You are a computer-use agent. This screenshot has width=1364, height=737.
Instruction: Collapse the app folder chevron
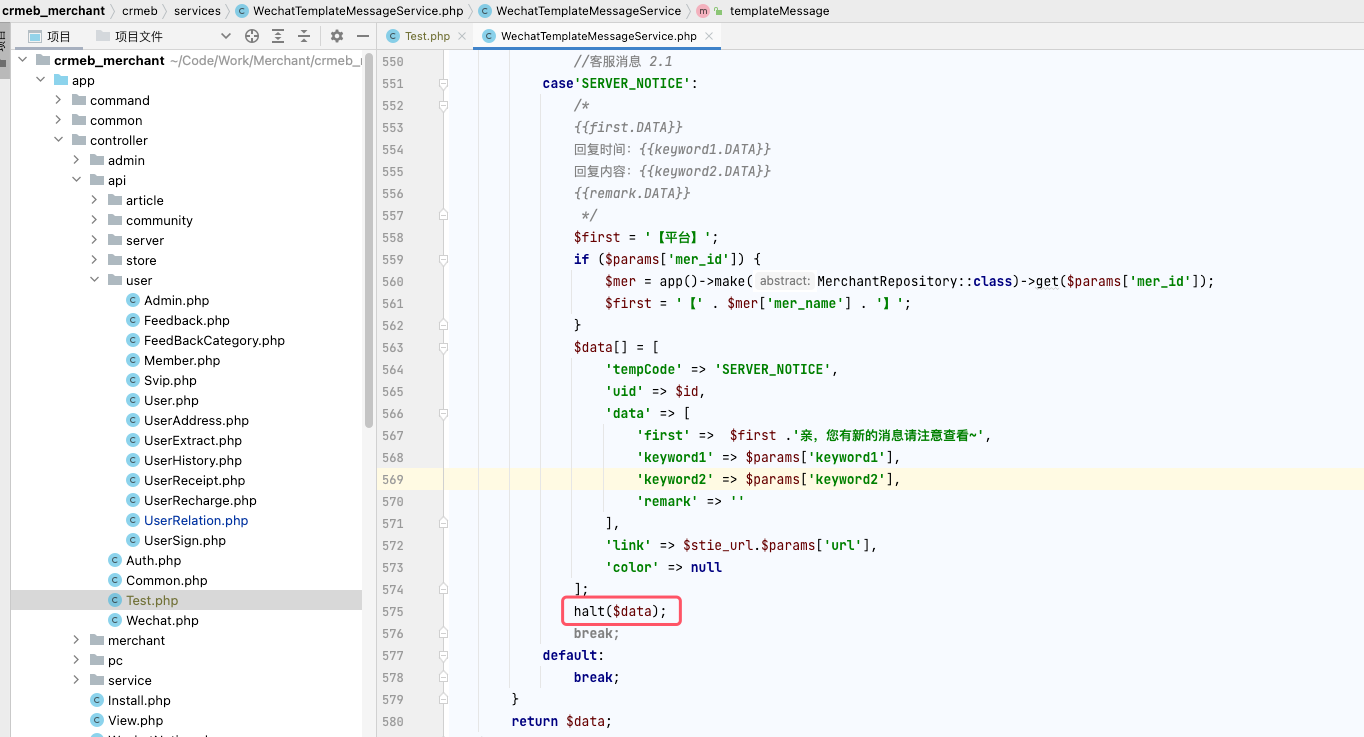click(x=40, y=80)
